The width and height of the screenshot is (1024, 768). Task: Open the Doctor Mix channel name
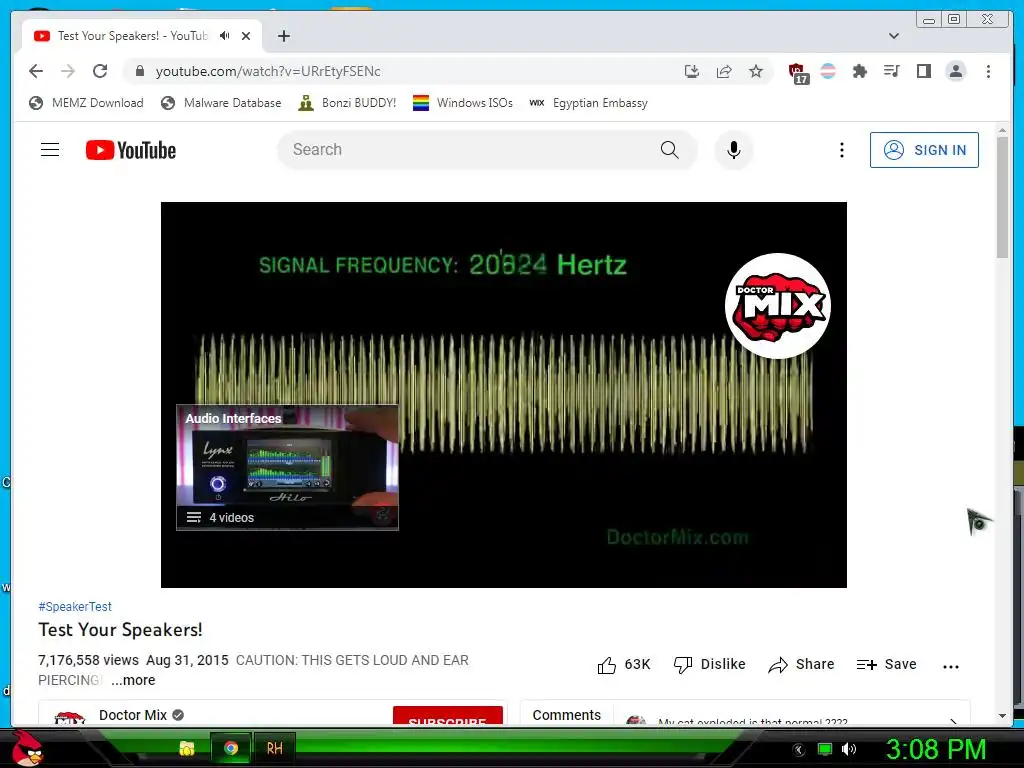[x=133, y=715]
